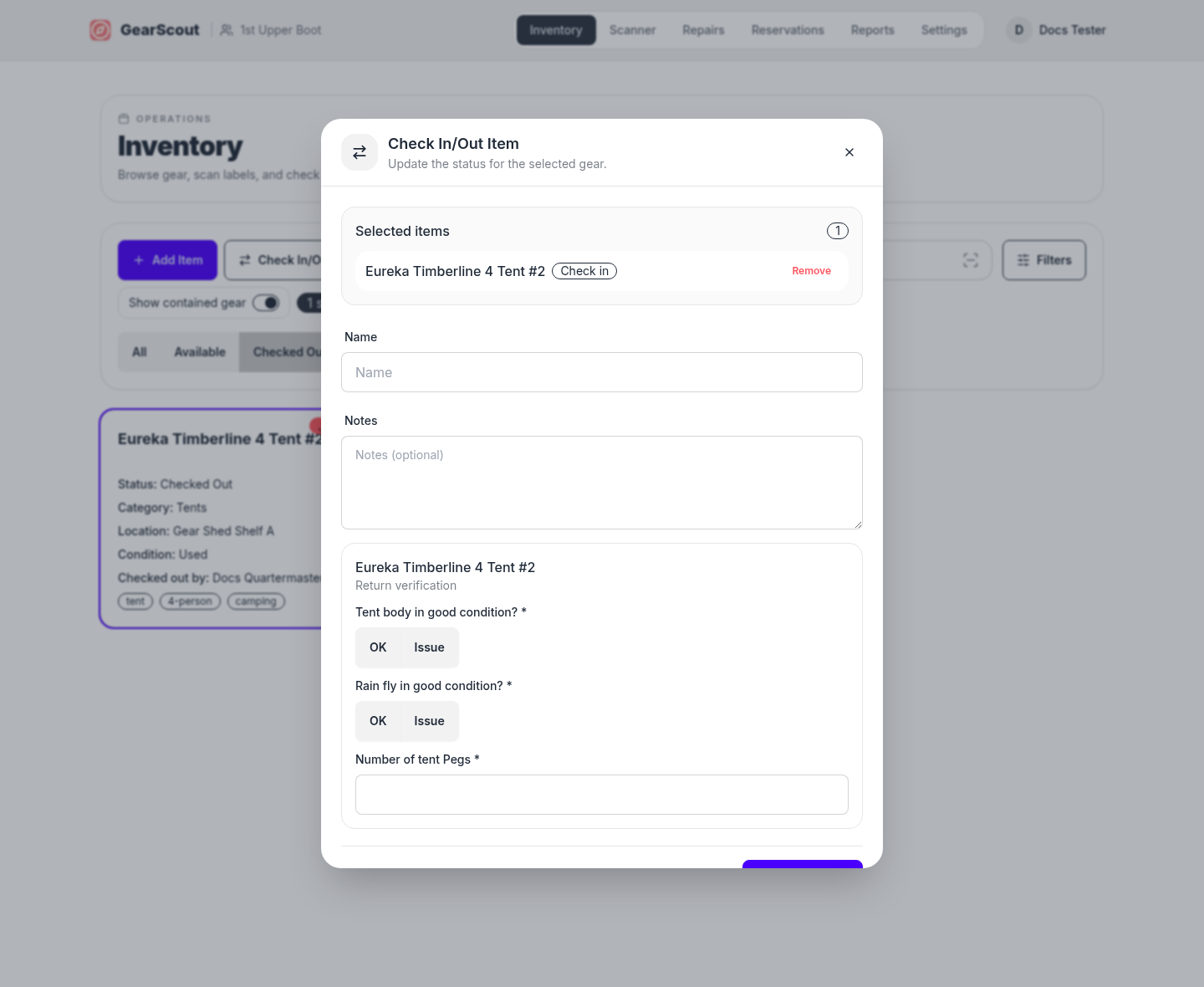This screenshot has width=1204, height=987.
Task: Select the Available inventory filter
Action: pyautogui.click(x=199, y=352)
